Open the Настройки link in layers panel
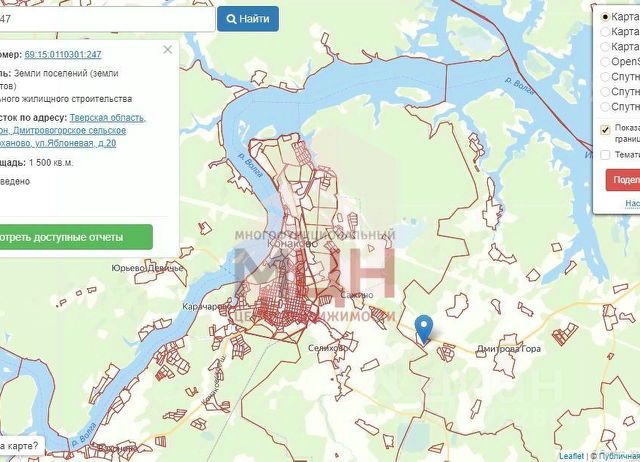The height and width of the screenshot is (462, 640). (x=632, y=203)
